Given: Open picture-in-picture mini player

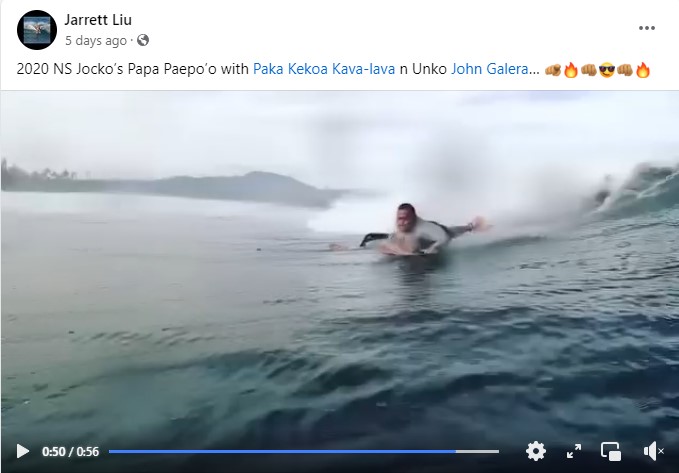Looking at the screenshot, I should pos(611,451).
